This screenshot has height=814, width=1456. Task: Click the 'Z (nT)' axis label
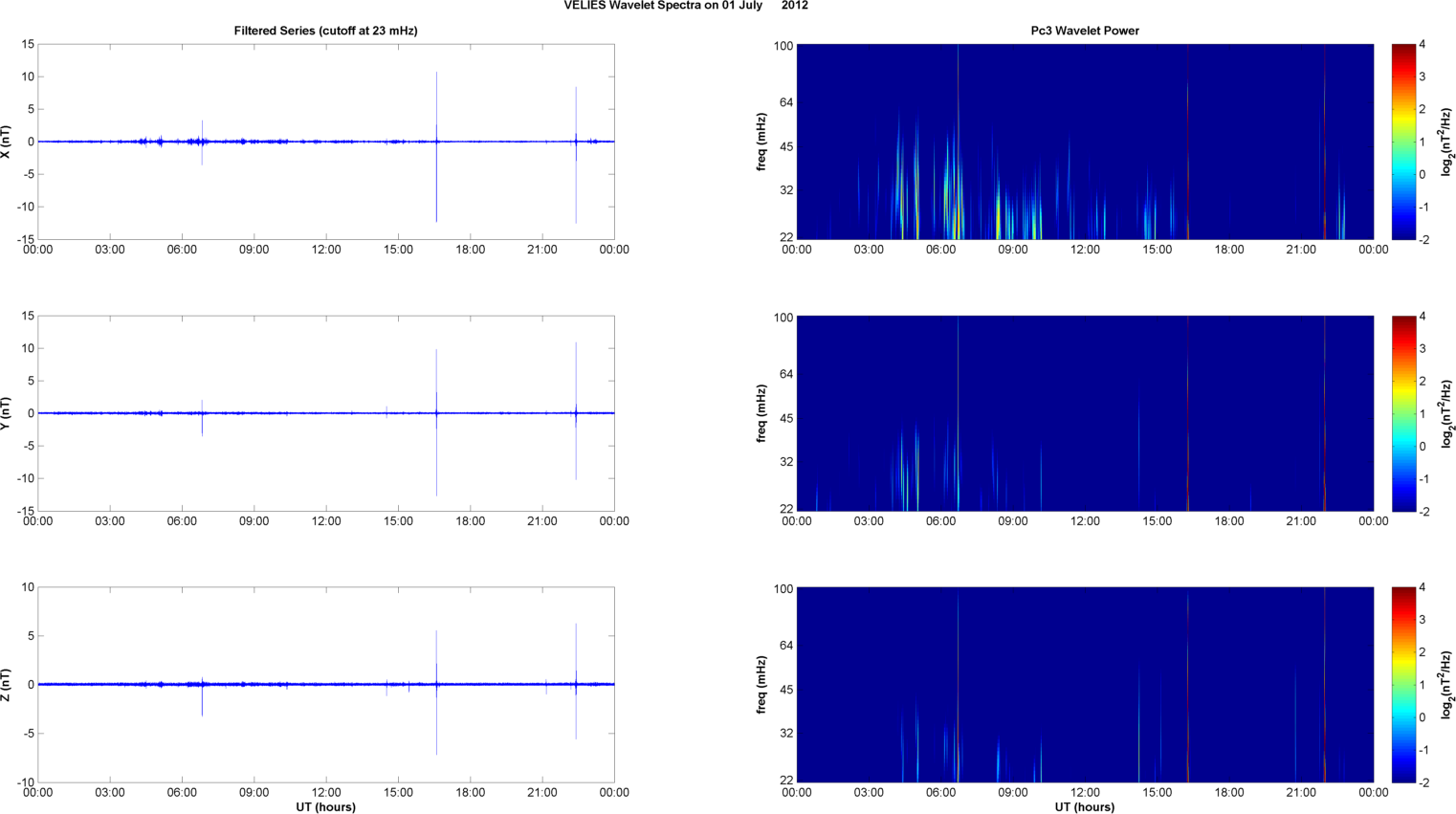[6, 685]
